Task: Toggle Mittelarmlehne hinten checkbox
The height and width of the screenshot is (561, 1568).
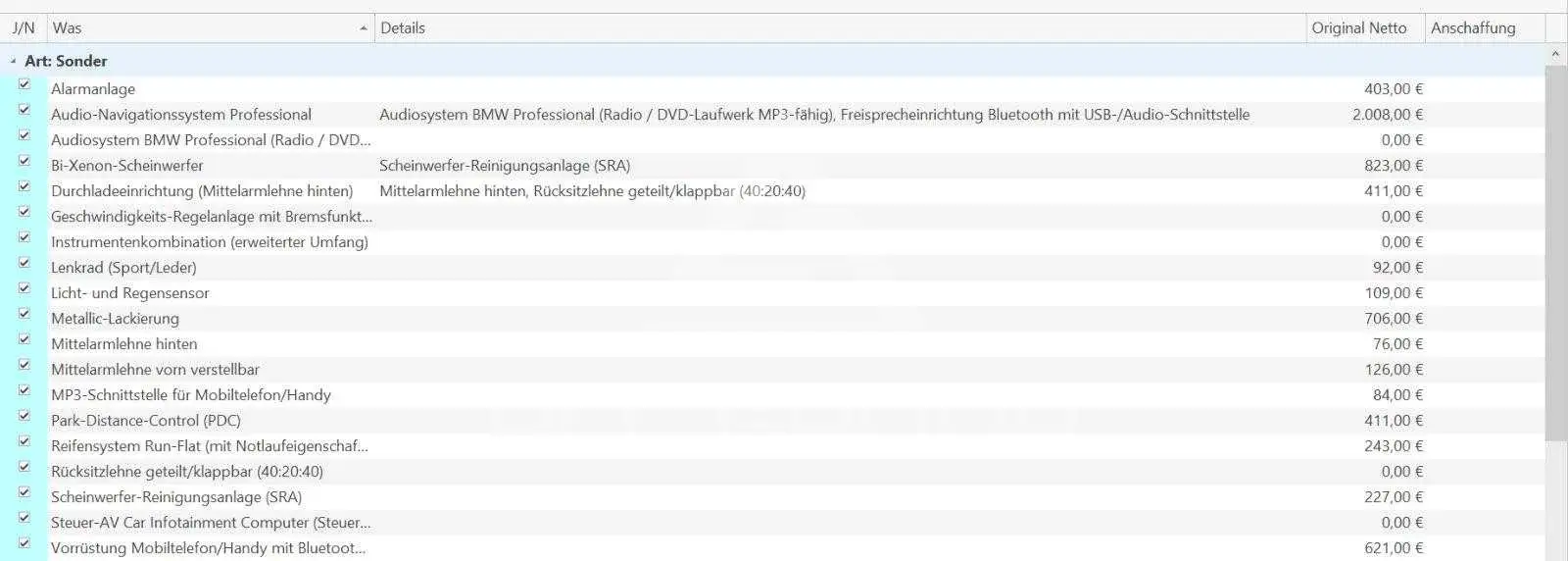Action: [x=24, y=339]
